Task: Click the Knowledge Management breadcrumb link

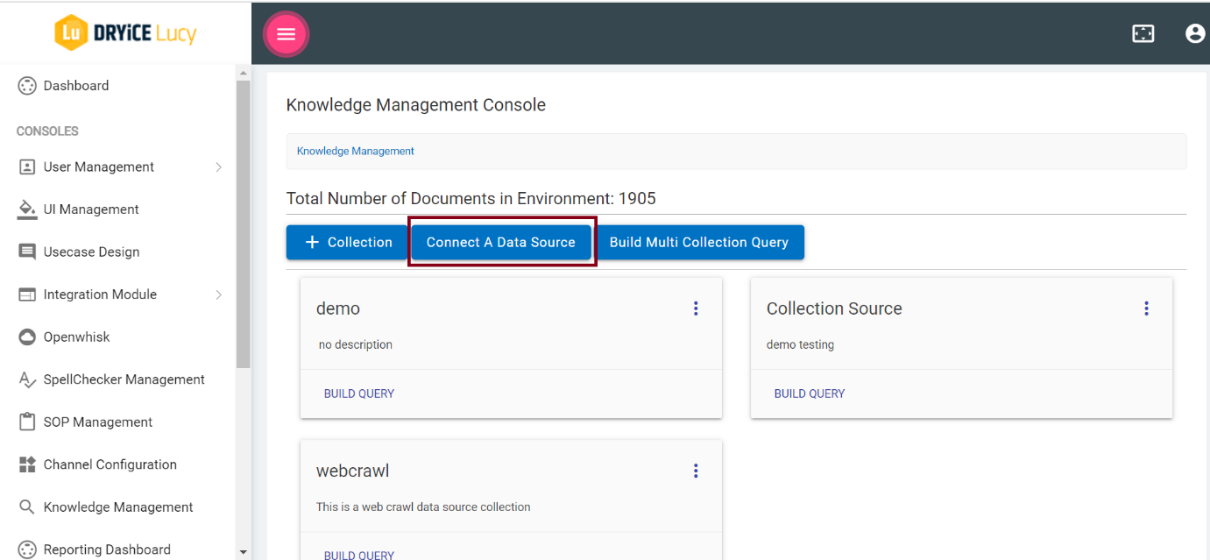Action: tap(355, 151)
